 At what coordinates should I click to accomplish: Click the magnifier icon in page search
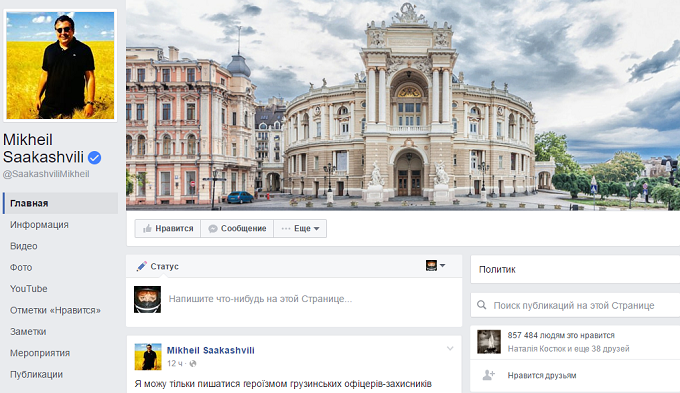tap(481, 305)
